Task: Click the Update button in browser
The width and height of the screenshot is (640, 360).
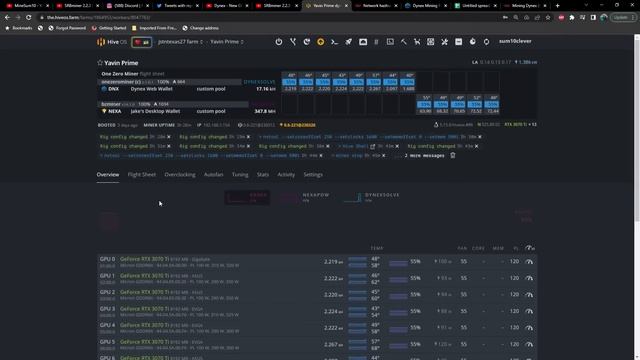Action: pos(623,18)
